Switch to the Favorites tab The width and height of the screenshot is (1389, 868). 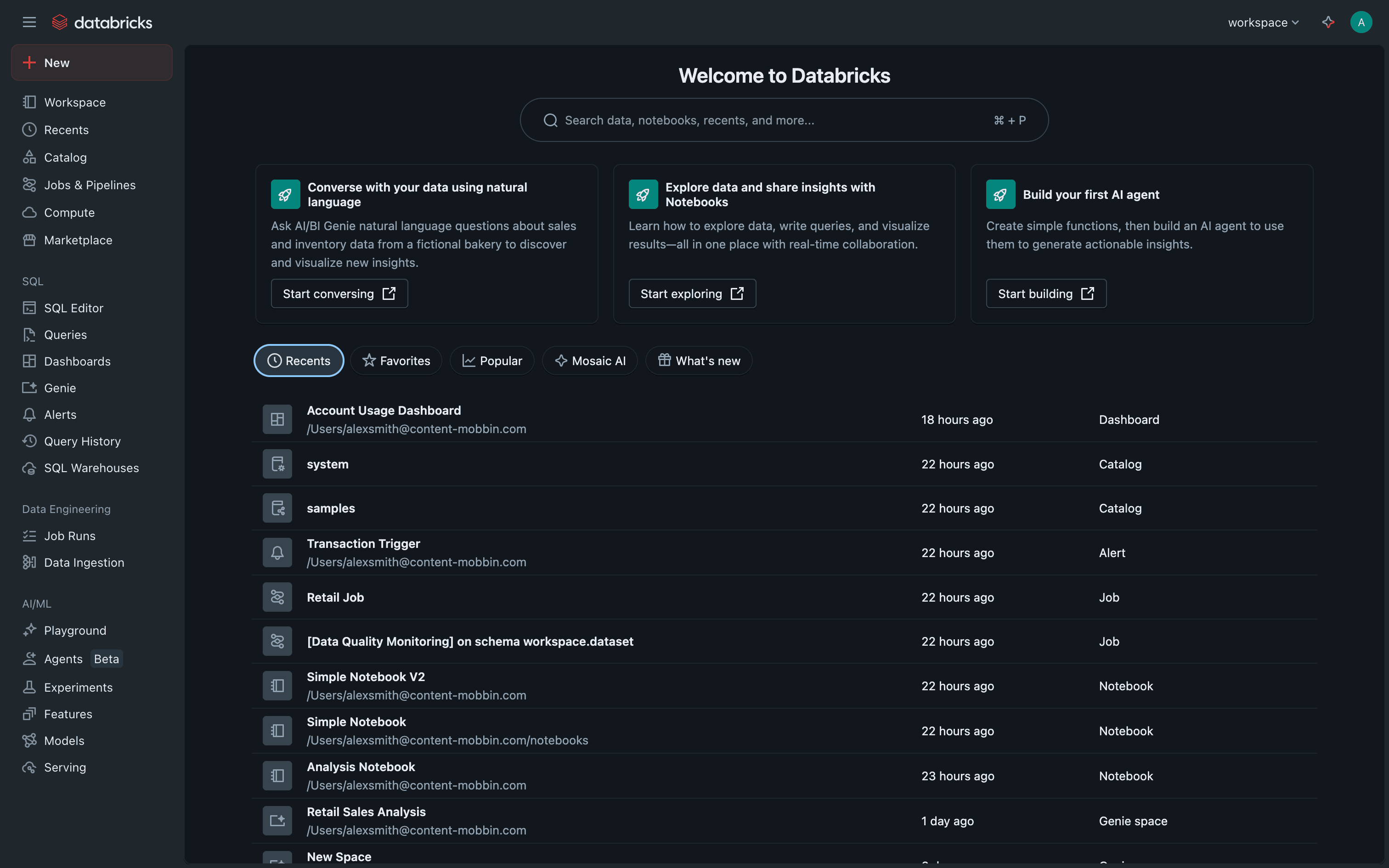396,361
